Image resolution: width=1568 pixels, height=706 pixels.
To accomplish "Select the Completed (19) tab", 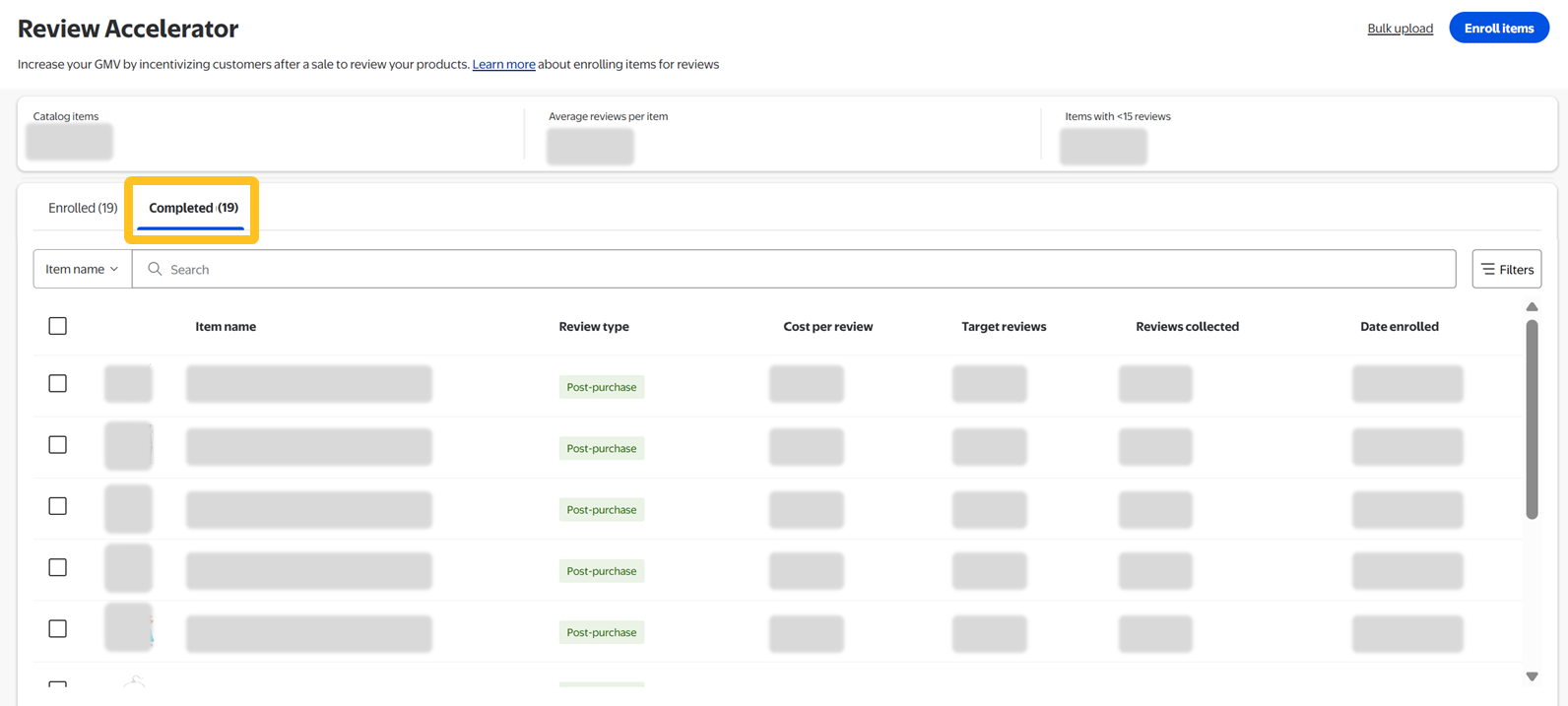I will [x=193, y=208].
